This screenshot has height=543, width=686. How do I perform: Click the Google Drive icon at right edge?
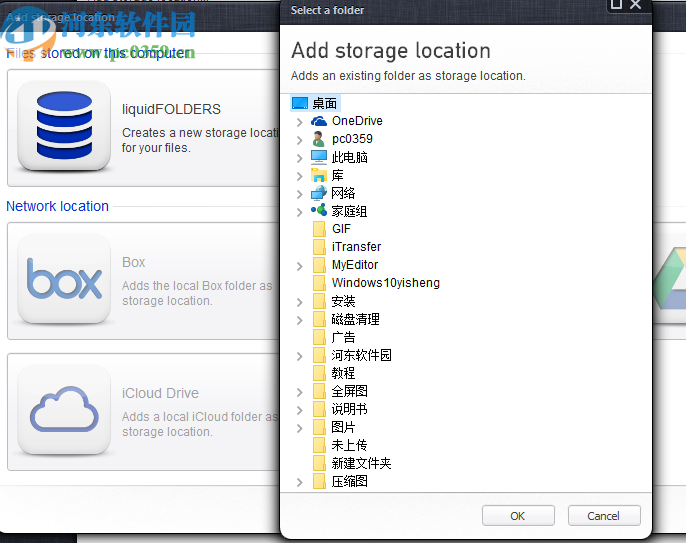670,278
